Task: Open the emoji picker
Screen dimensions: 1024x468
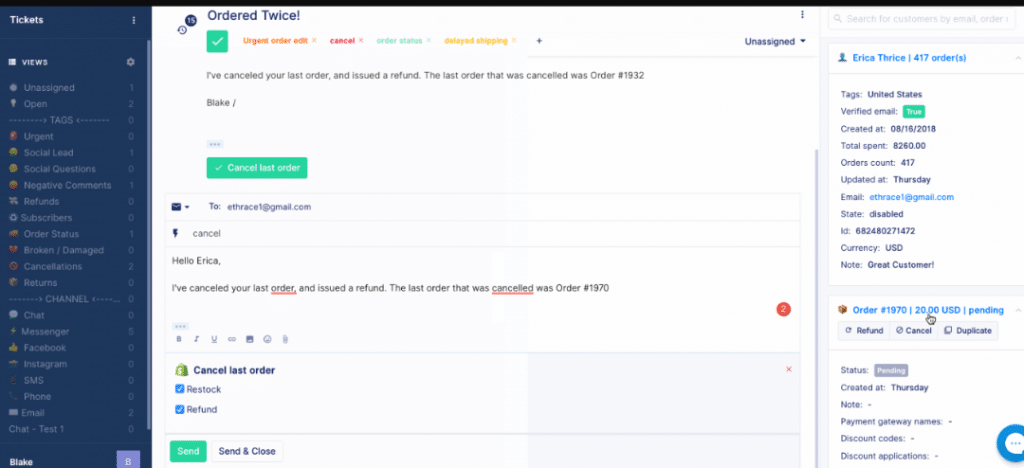Action: (x=267, y=339)
